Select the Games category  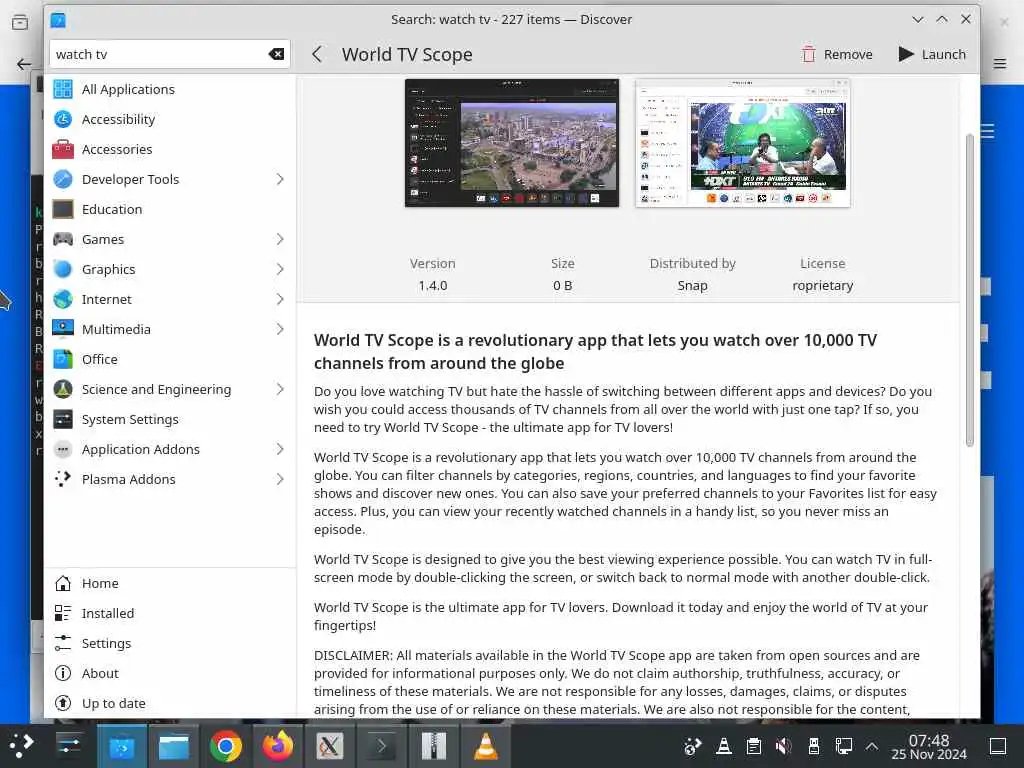pyautogui.click(x=169, y=239)
